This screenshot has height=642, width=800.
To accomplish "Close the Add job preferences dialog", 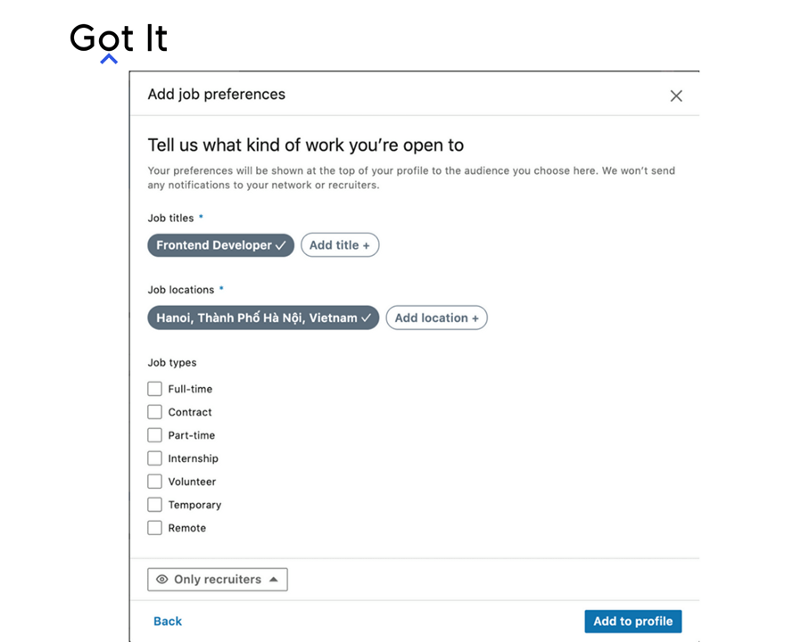I will [x=676, y=96].
